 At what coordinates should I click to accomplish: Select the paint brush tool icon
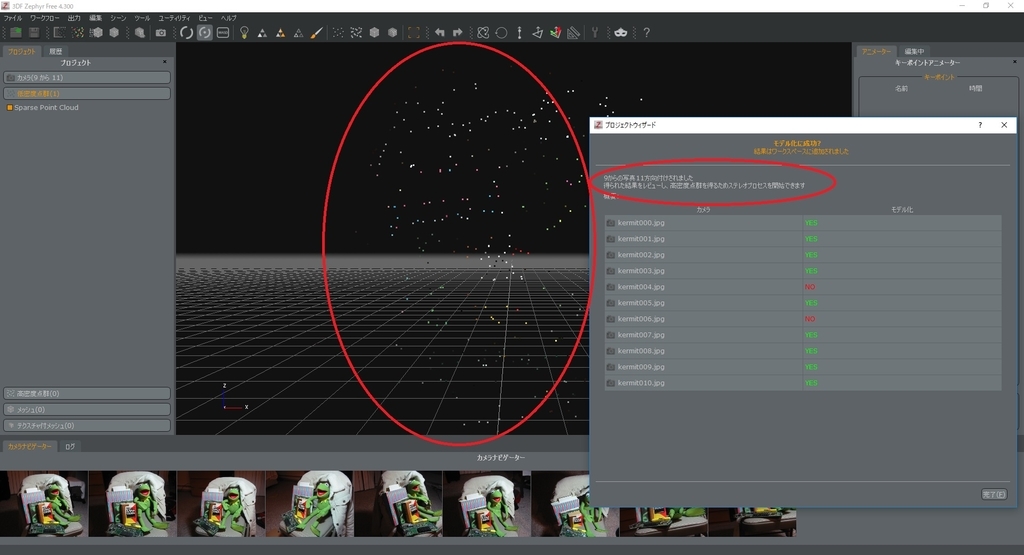click(x=317, y=32)
